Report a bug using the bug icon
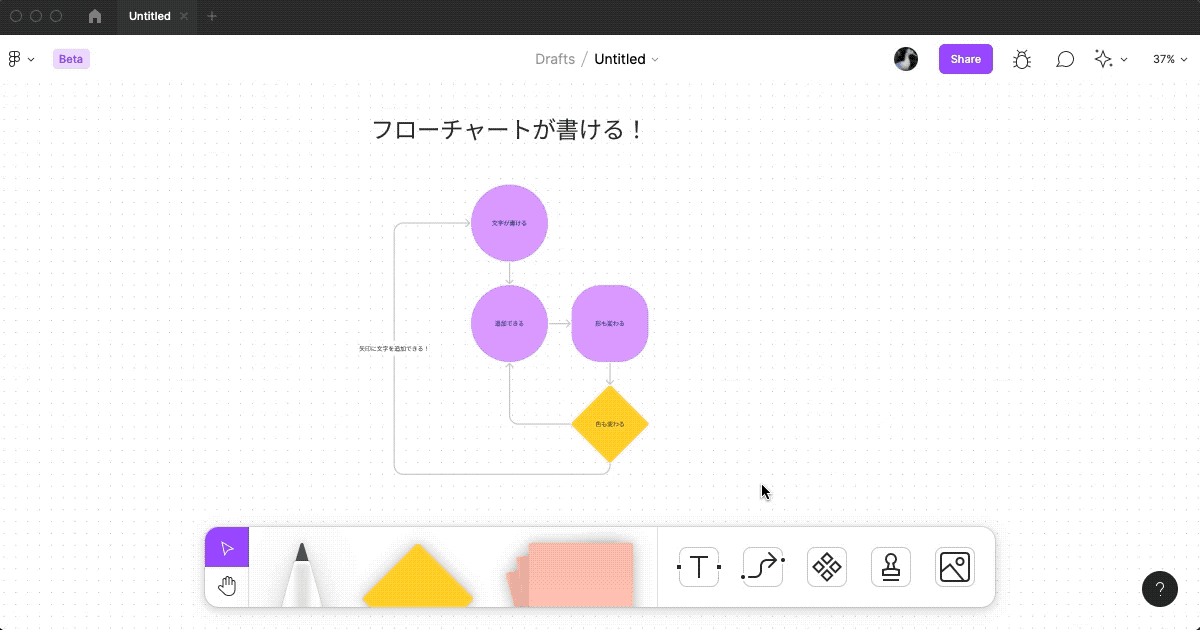This screenshot has width=1200, height=630. click(x=1022, y=59)
